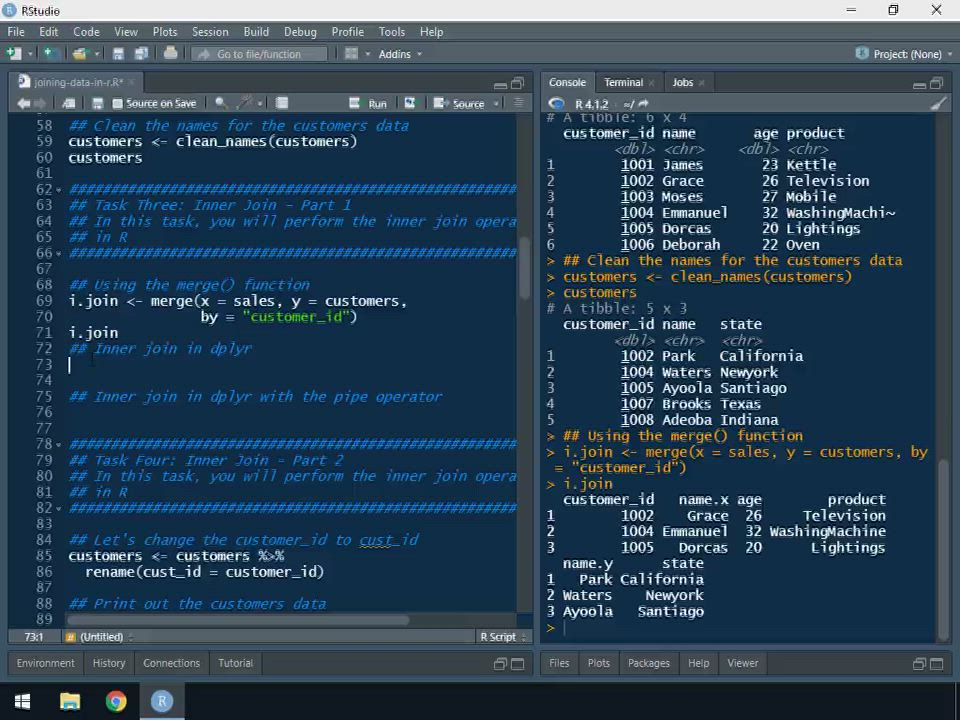
Task: Click the print document icon
Action: pyautogui.click(x=170, y=54)
